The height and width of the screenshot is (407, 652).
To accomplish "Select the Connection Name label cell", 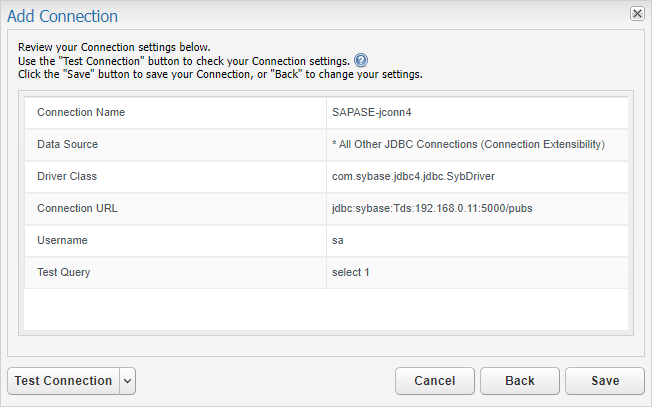I will (x=175, y=112).
